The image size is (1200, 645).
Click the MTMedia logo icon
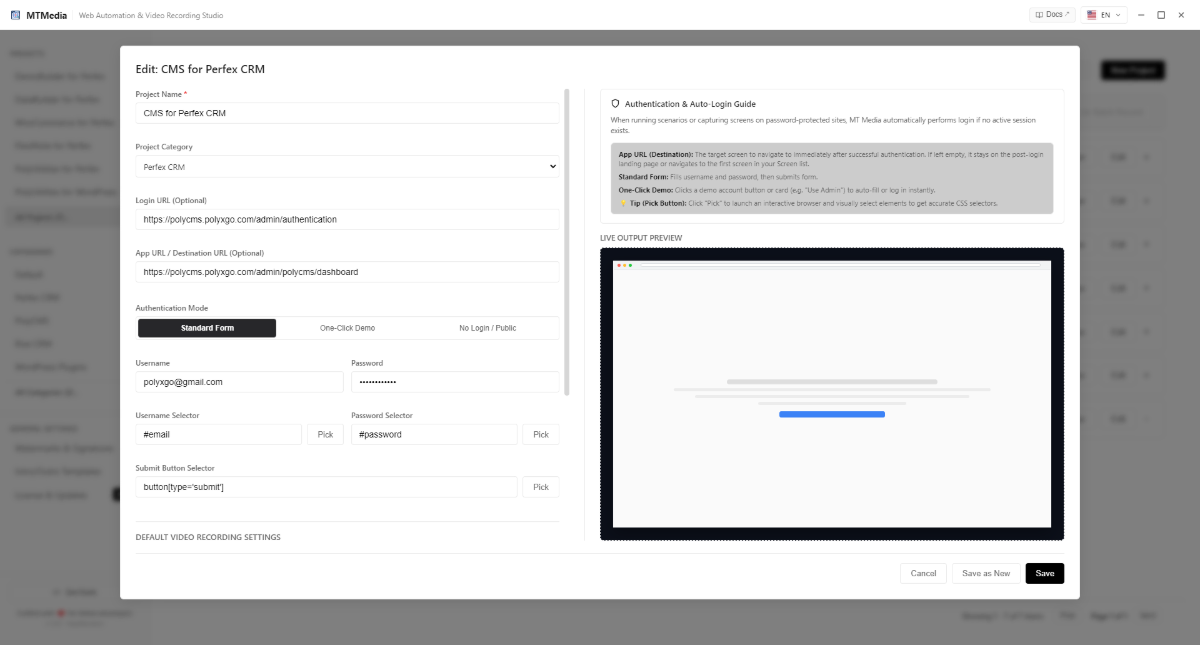pyautogui.click(x=15, y=15)
